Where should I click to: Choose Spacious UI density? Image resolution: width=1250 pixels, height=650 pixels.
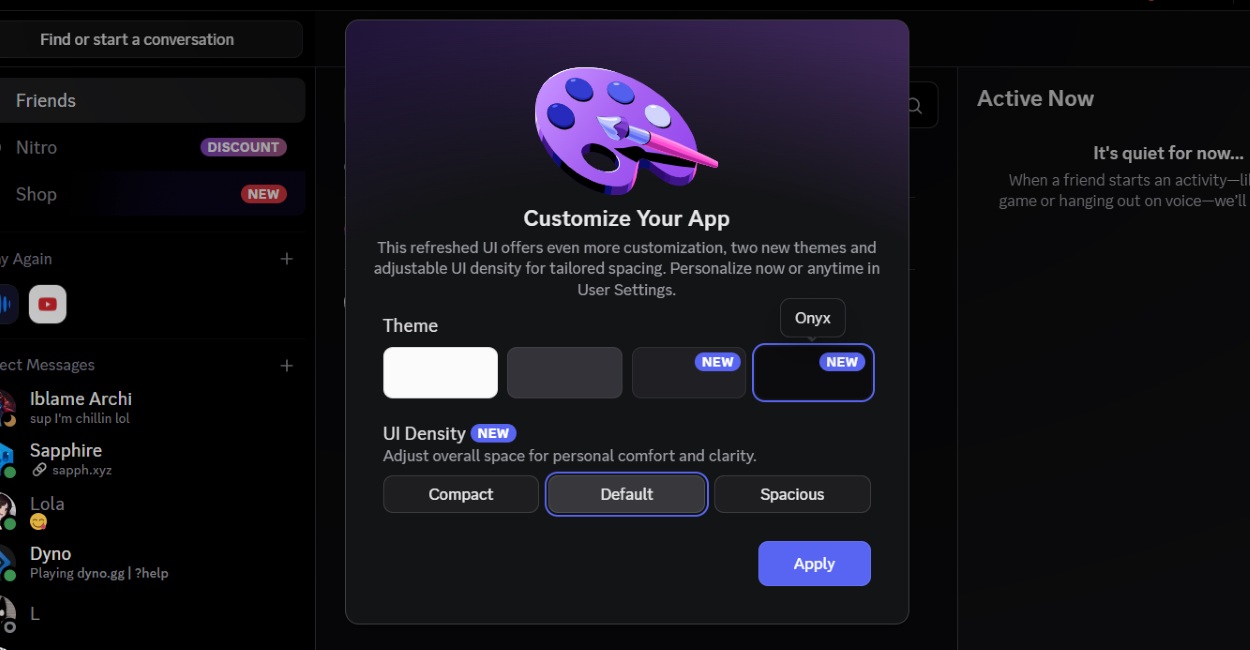point(792,494)
